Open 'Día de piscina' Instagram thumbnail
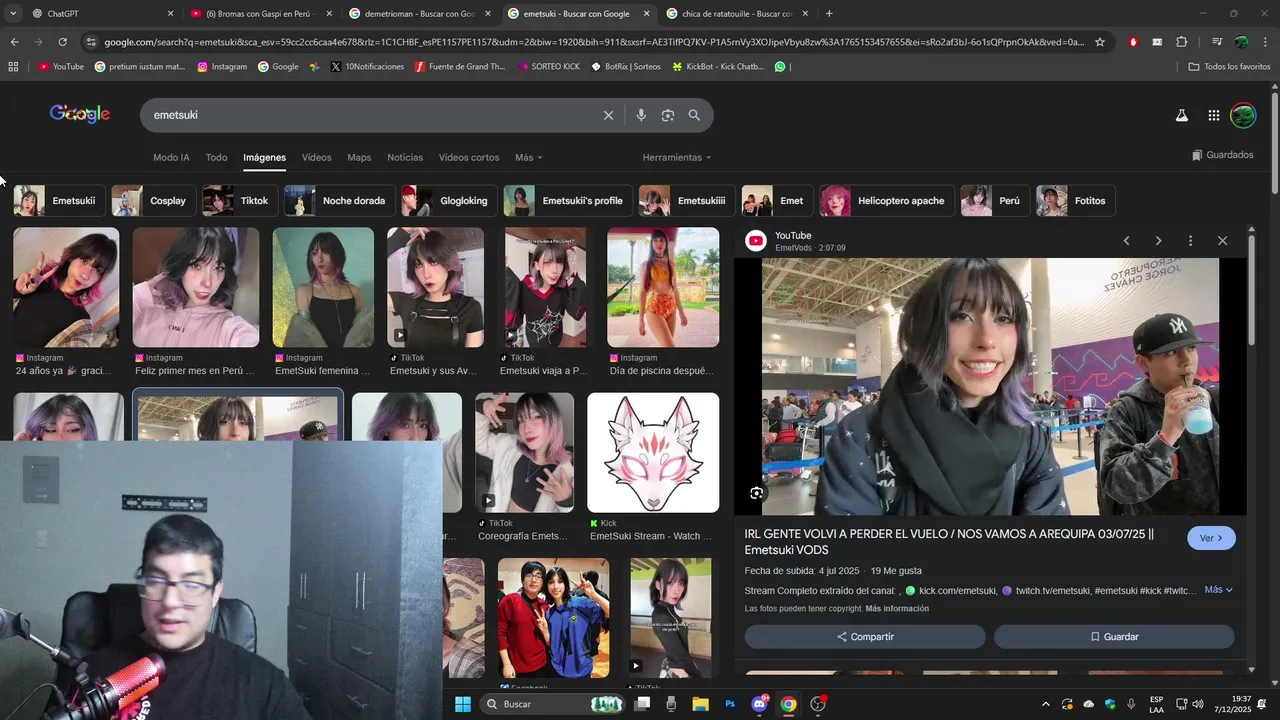This screenshot has width=1280, height=720. [x=663, y=288]
